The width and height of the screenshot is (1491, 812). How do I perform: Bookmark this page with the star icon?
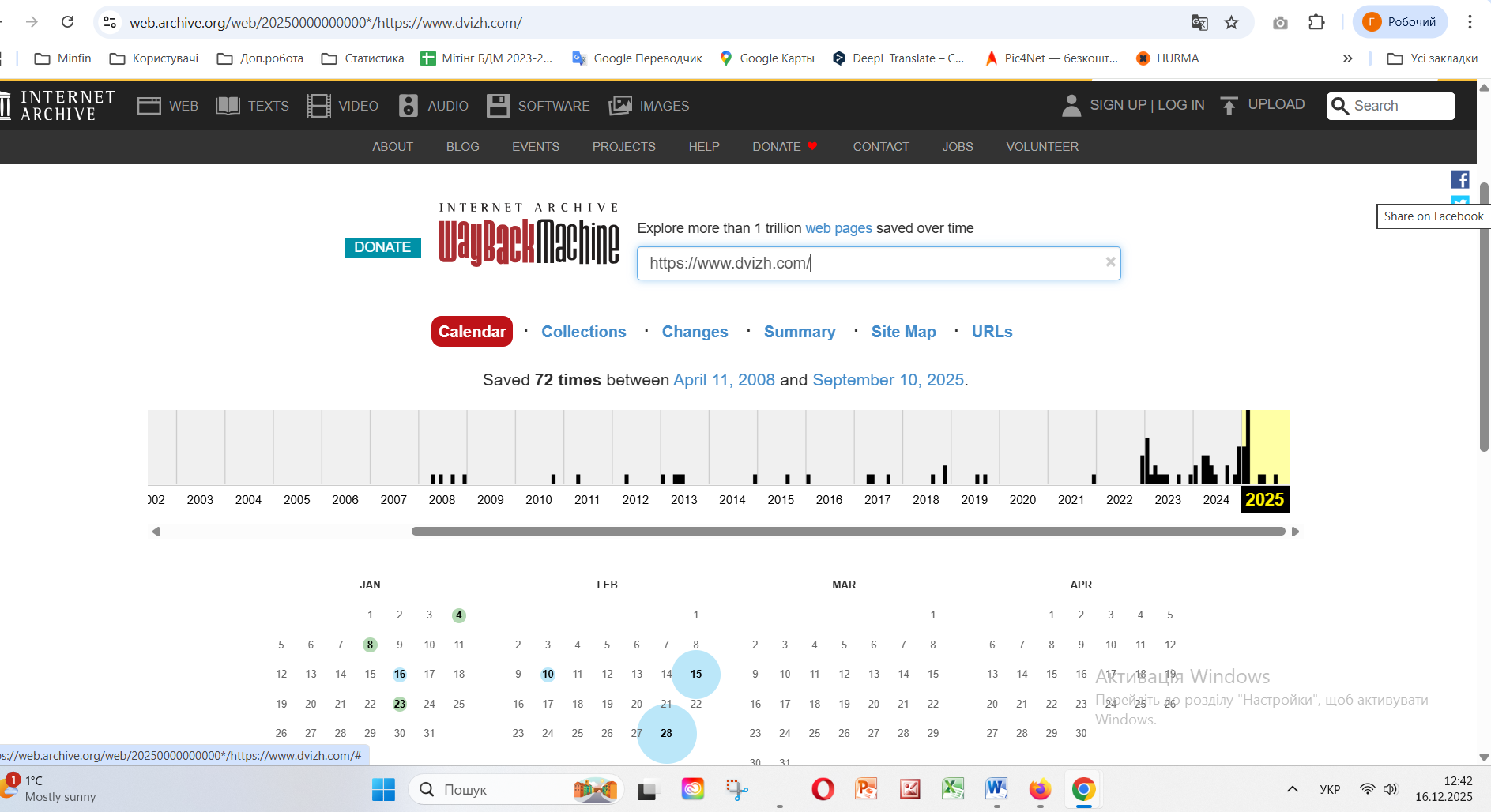(x=1231, y=22)
